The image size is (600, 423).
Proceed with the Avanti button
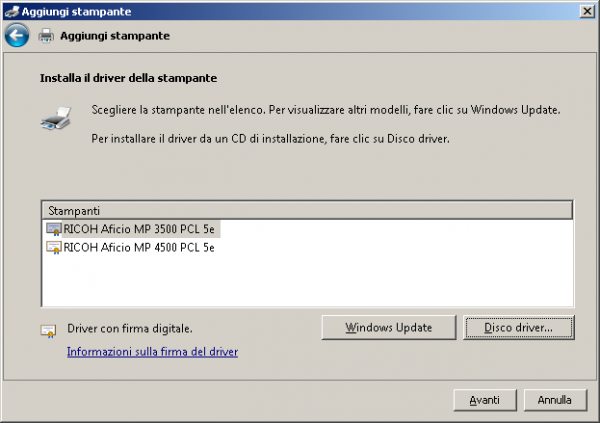pyautogui.click(x=484, y=399)
